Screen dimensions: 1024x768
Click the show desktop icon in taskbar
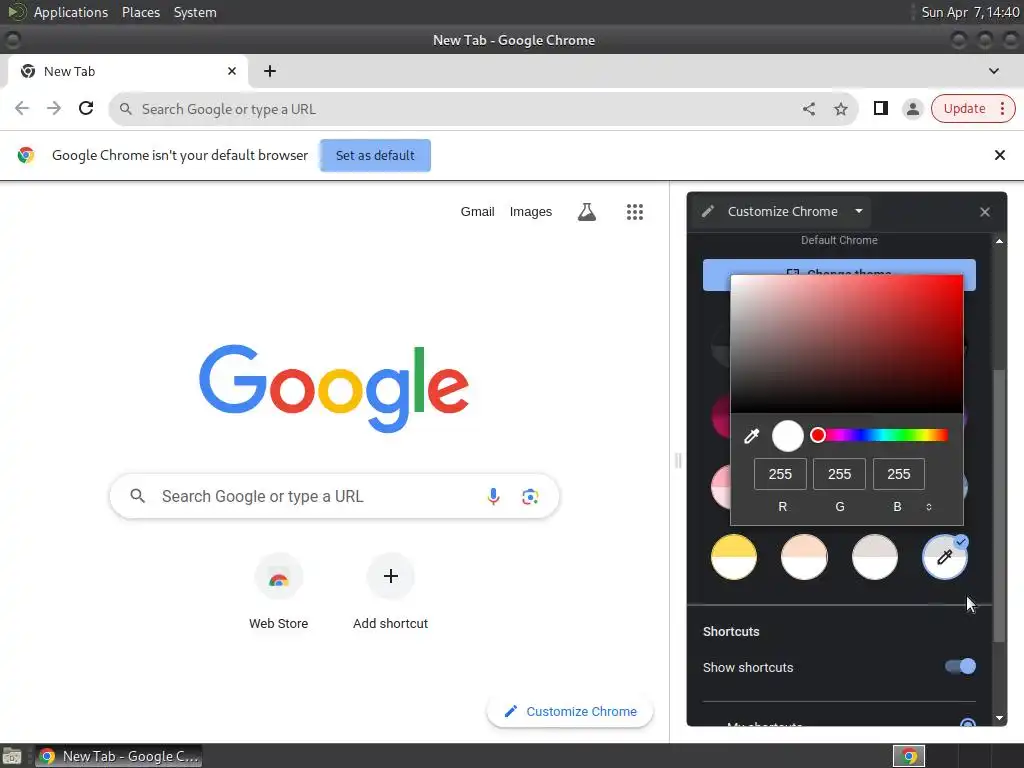pyautogui.click(x=12, y=756)
